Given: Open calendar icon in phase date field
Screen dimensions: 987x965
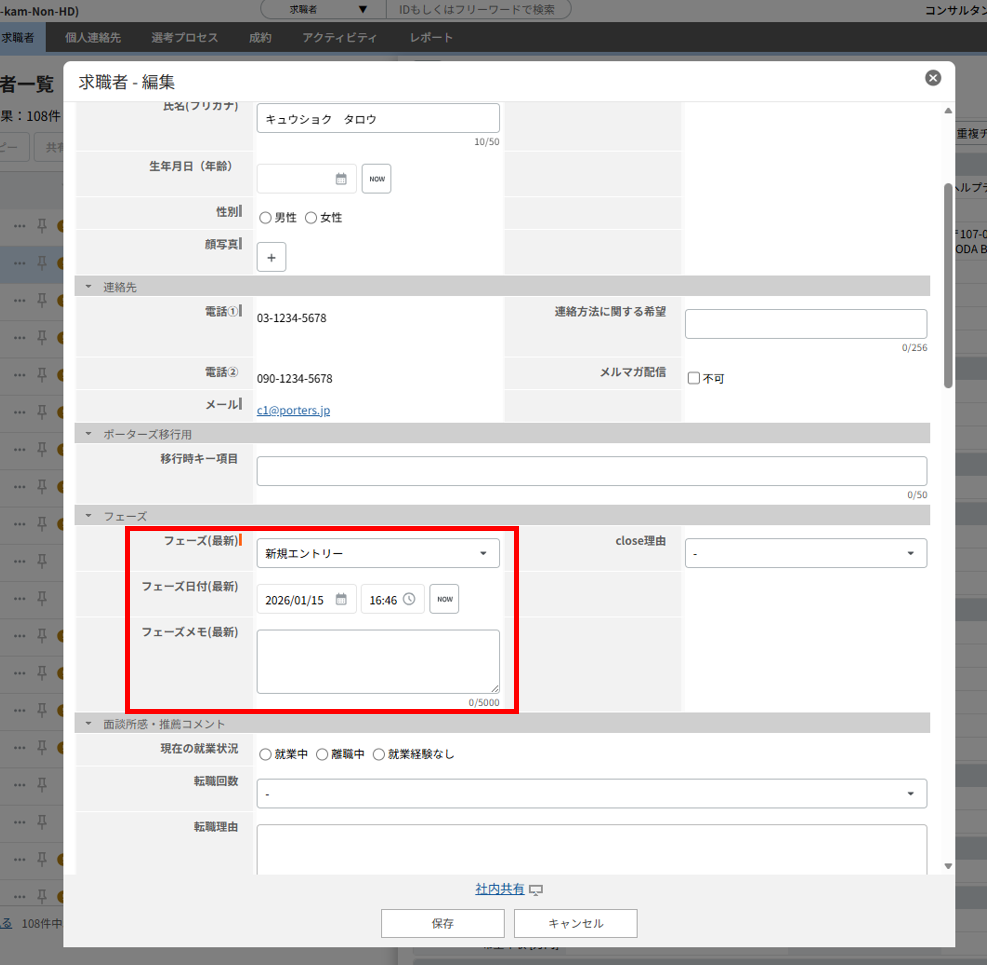Looking at the screenshot, I should (x=341, y=600).
